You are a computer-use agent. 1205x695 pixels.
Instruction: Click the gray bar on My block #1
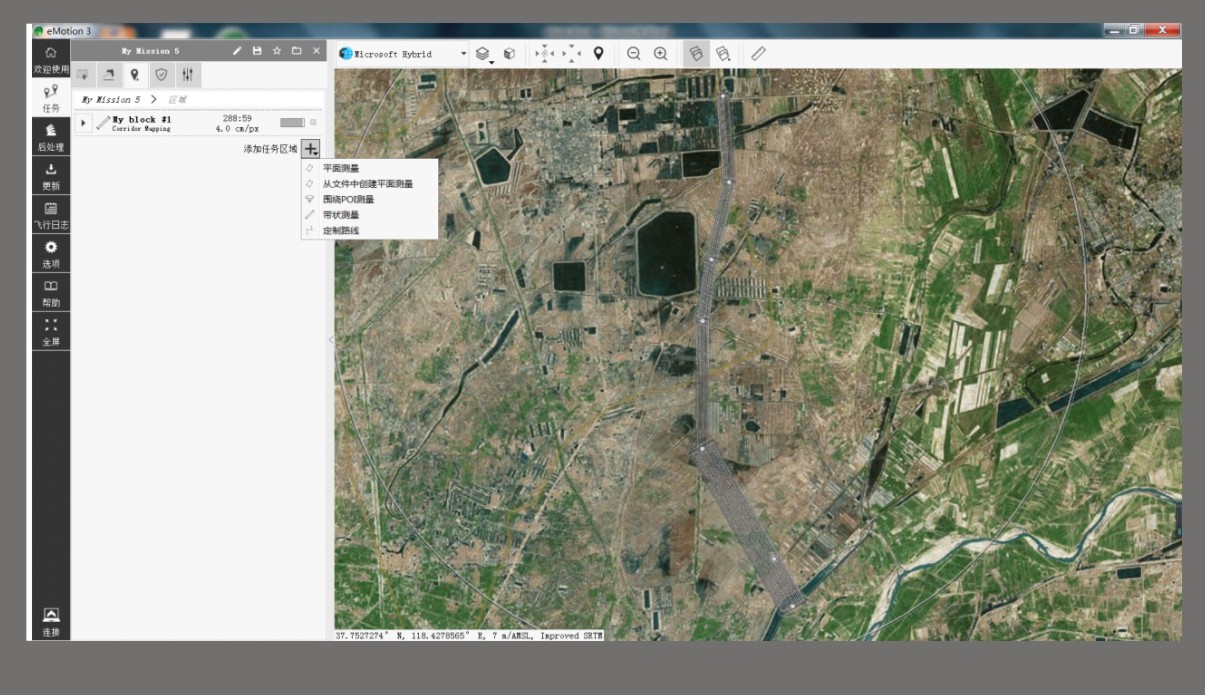tap(291, 122)
